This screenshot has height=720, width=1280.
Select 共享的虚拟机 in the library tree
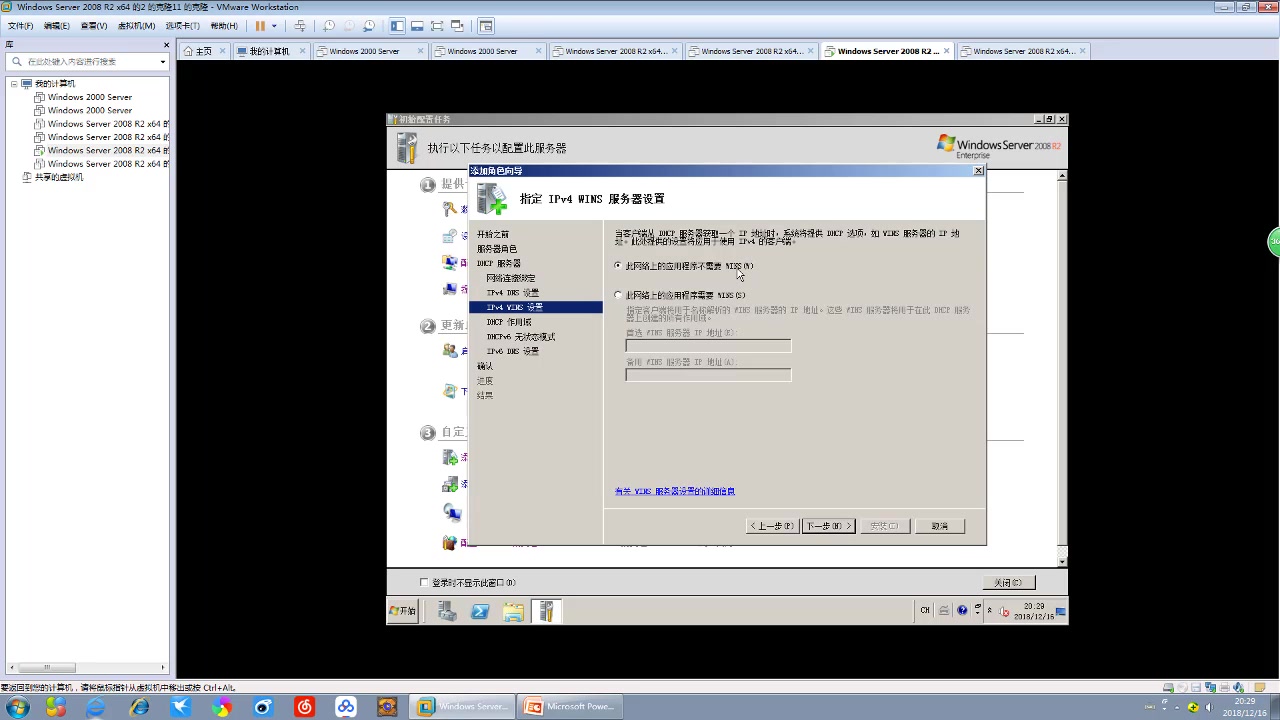[x=59, y=177]
